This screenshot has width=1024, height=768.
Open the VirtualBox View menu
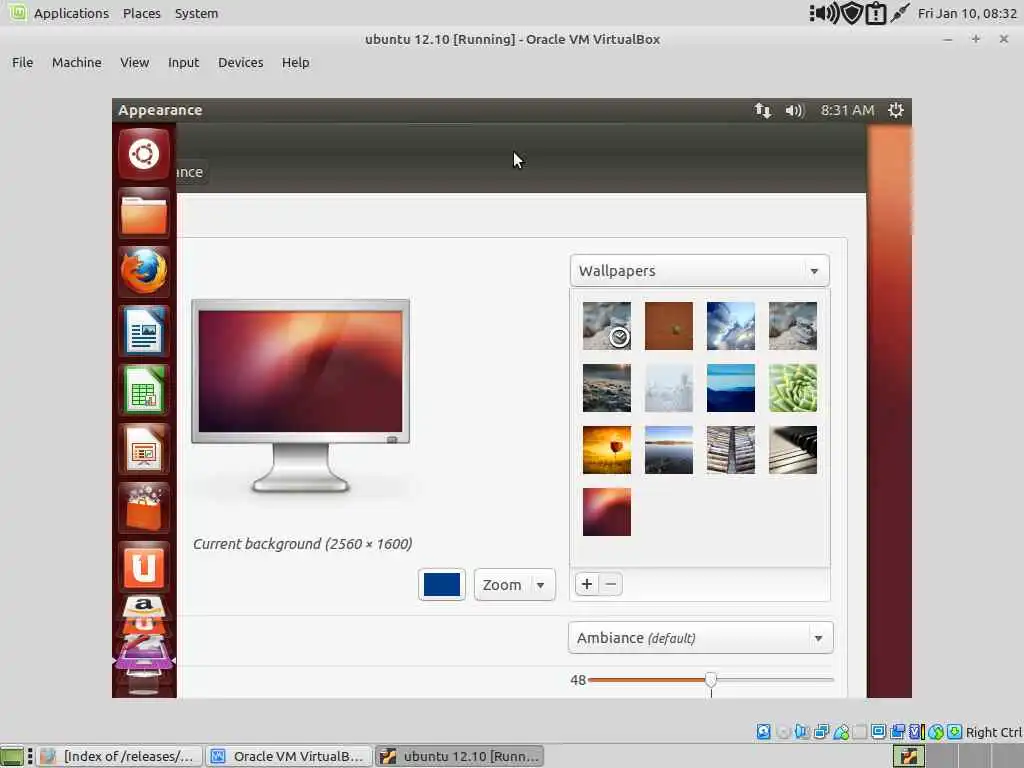tap(135, 62)
